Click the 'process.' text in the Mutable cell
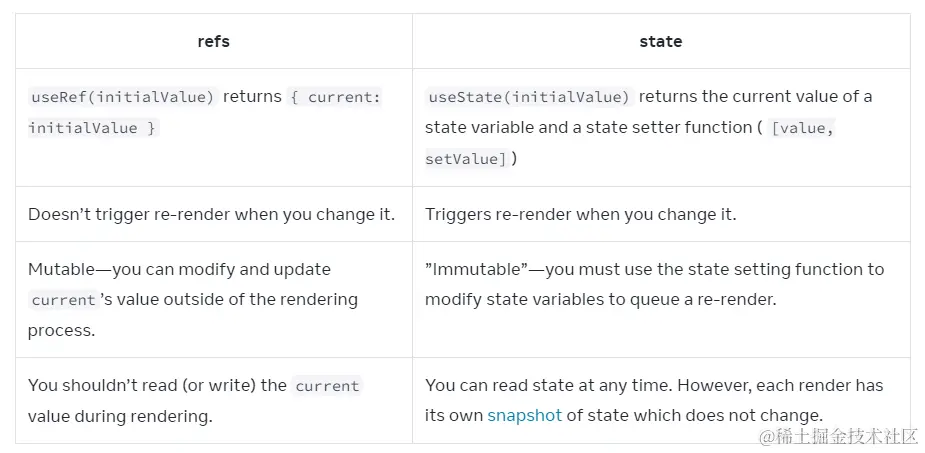The image size is (925, 453). click(x=61, y=330)
